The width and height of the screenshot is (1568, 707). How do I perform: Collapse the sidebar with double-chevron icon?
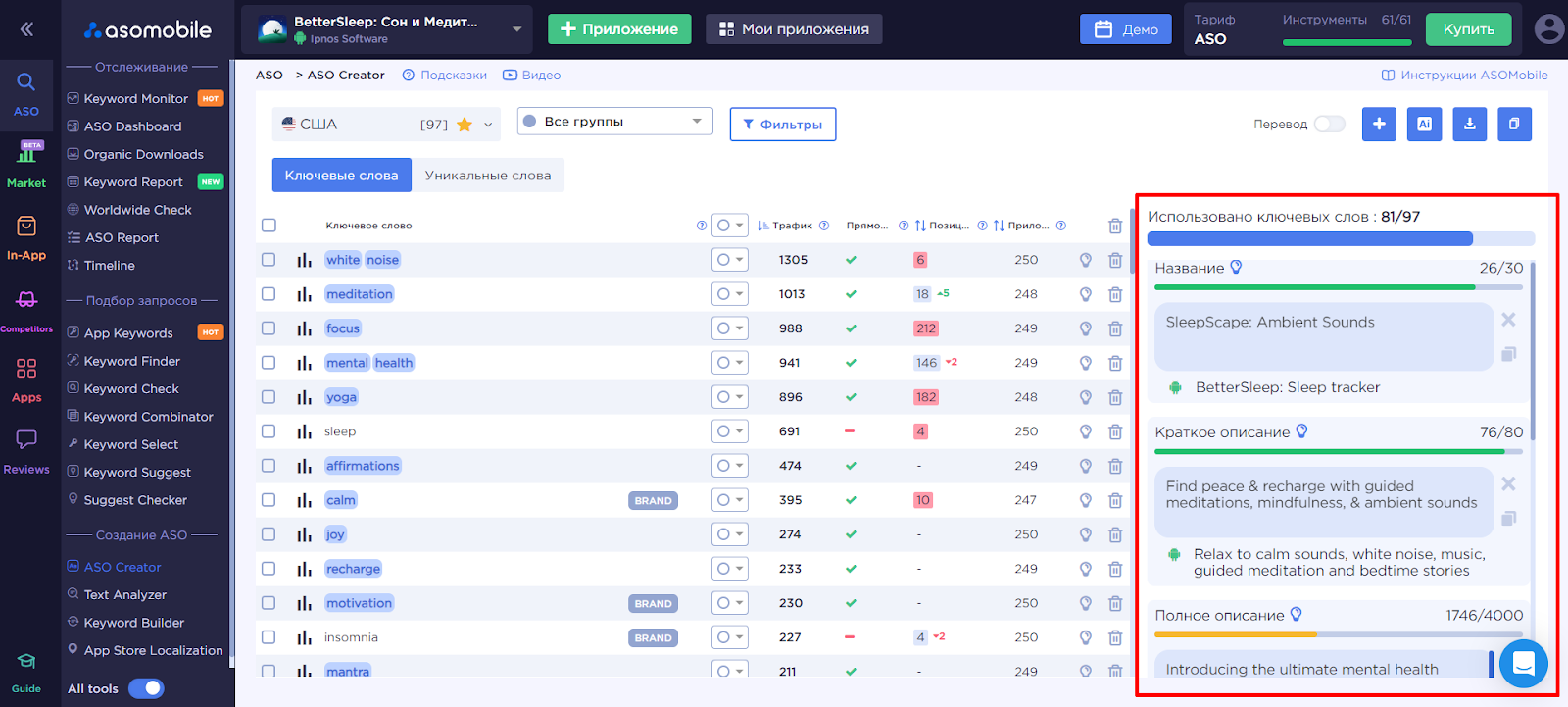(26, 29)
